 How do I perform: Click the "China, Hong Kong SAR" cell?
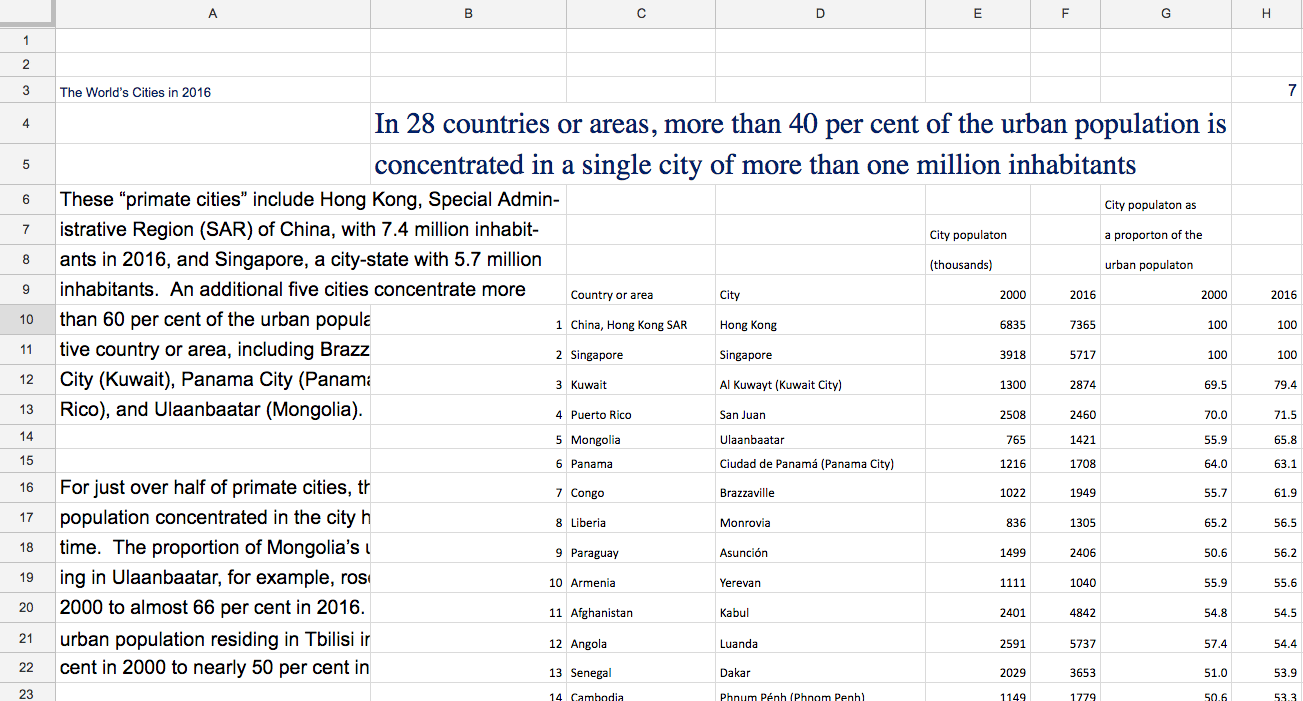click(629, 325)
